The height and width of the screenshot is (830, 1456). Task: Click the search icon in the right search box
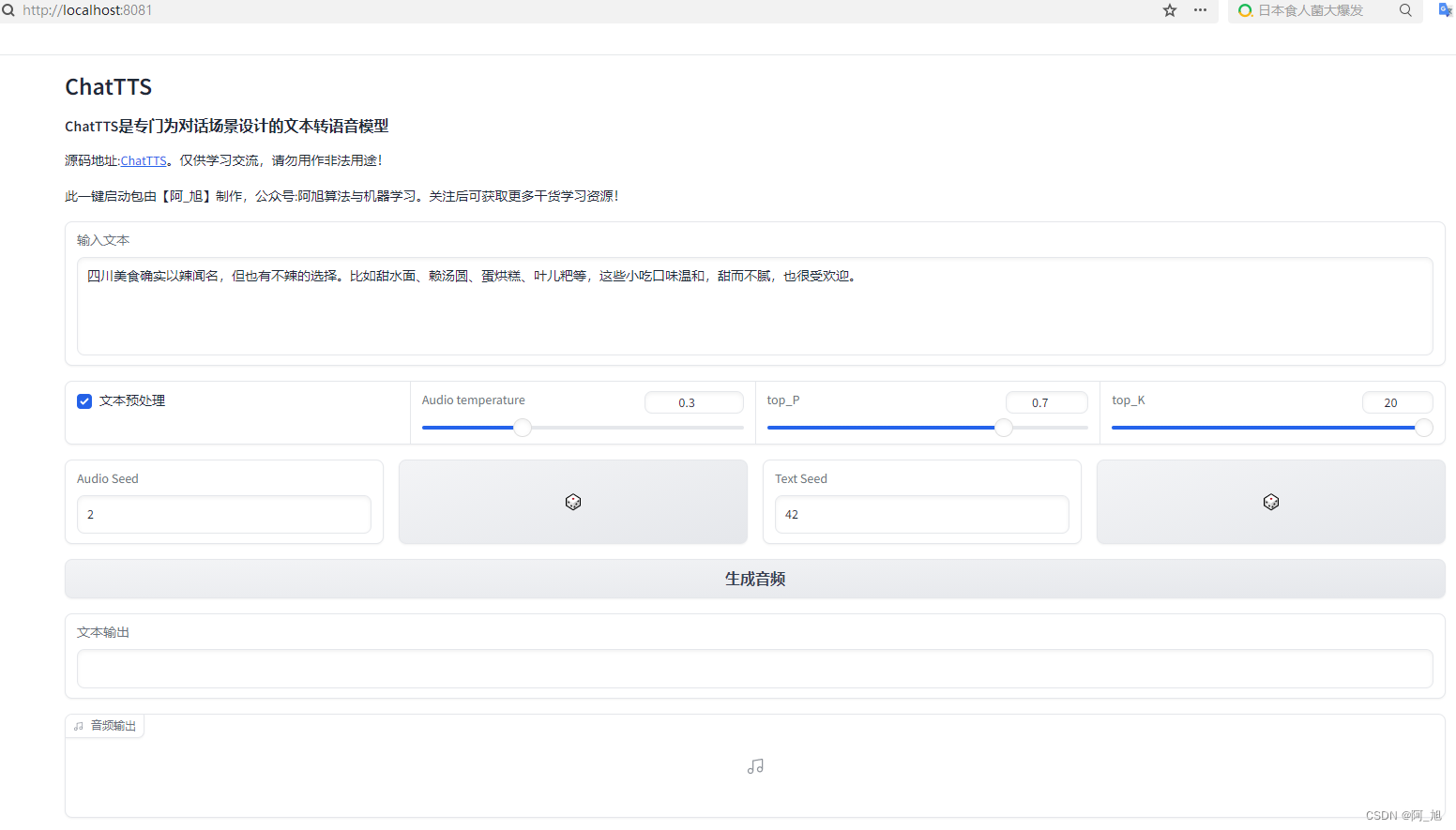point(1405,10)
